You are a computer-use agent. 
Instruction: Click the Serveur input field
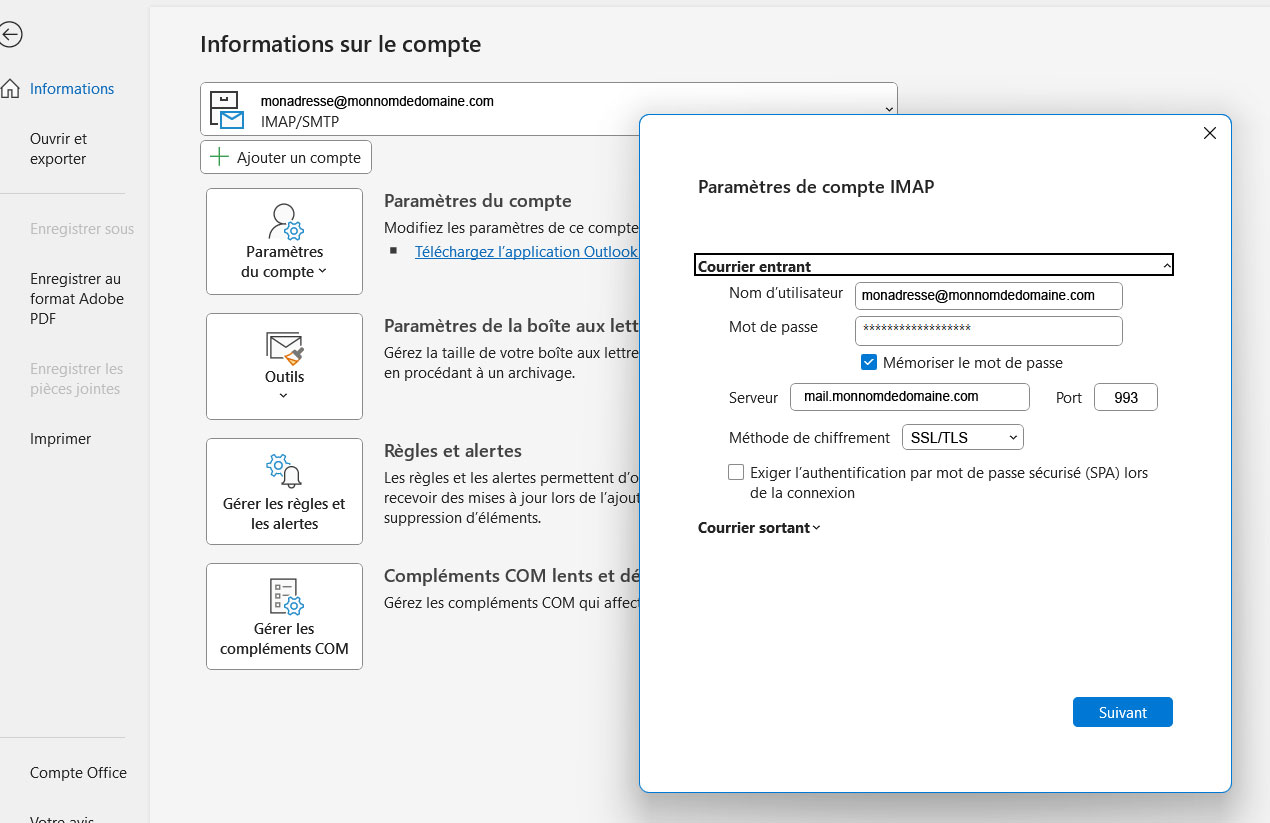pos(909,397)
